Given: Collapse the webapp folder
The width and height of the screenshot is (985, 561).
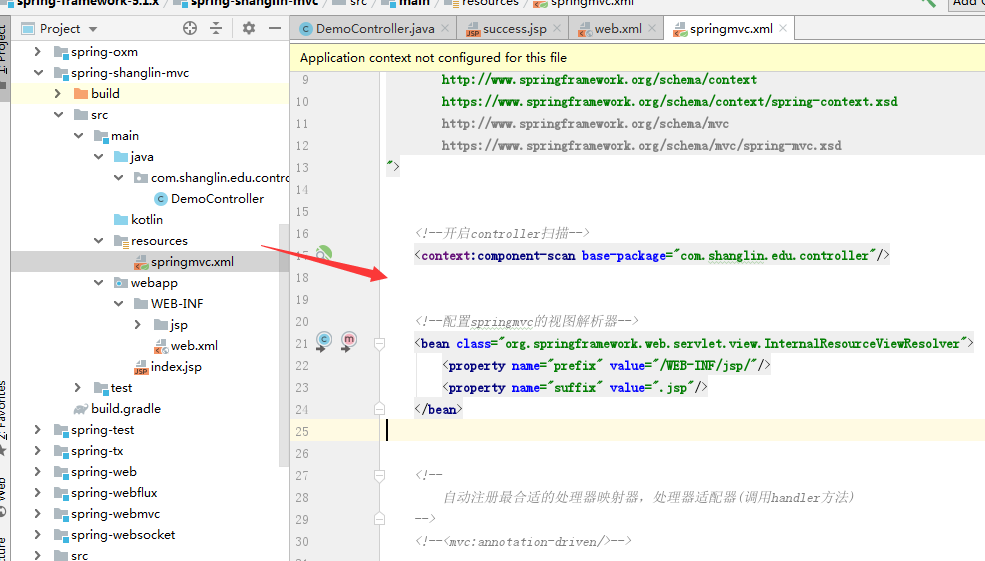Looking at the screenshot, I should [x=98, y=283].
